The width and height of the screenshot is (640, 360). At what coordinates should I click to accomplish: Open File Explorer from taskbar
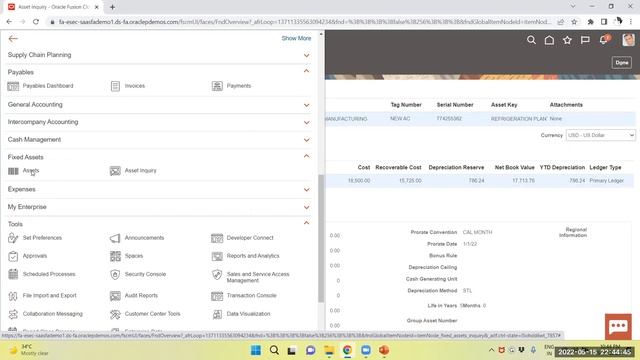coord(329,350)
